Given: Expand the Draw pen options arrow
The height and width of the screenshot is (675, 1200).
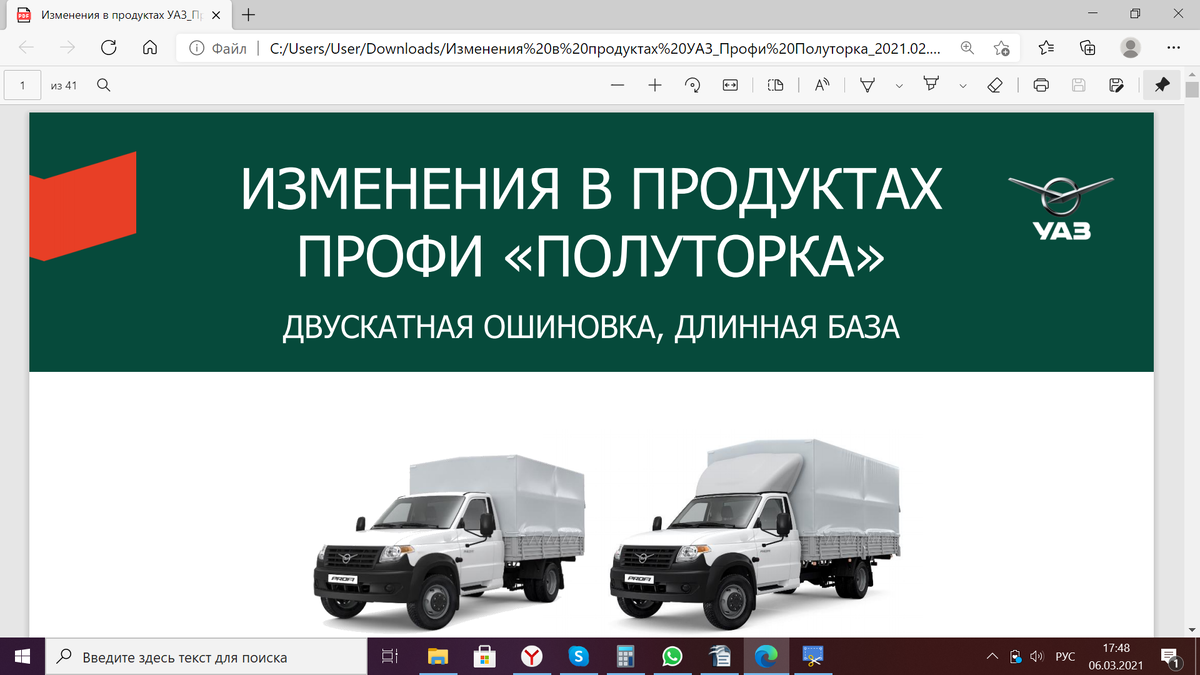Looking at the screenshot, I should tap(898, 86).
